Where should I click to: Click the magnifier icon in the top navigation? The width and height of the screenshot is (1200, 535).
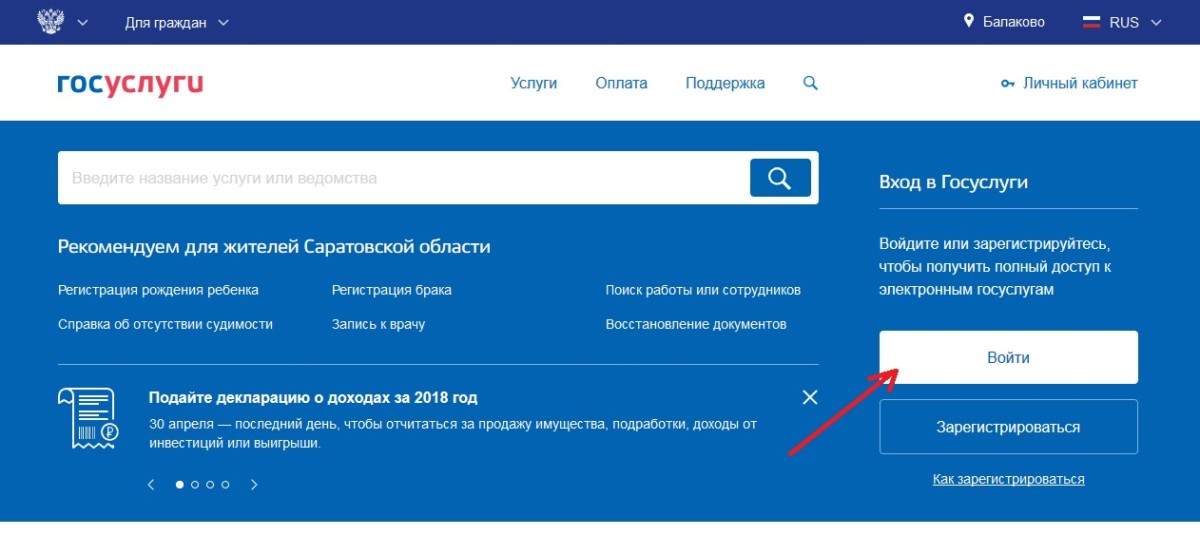[810, 83]
